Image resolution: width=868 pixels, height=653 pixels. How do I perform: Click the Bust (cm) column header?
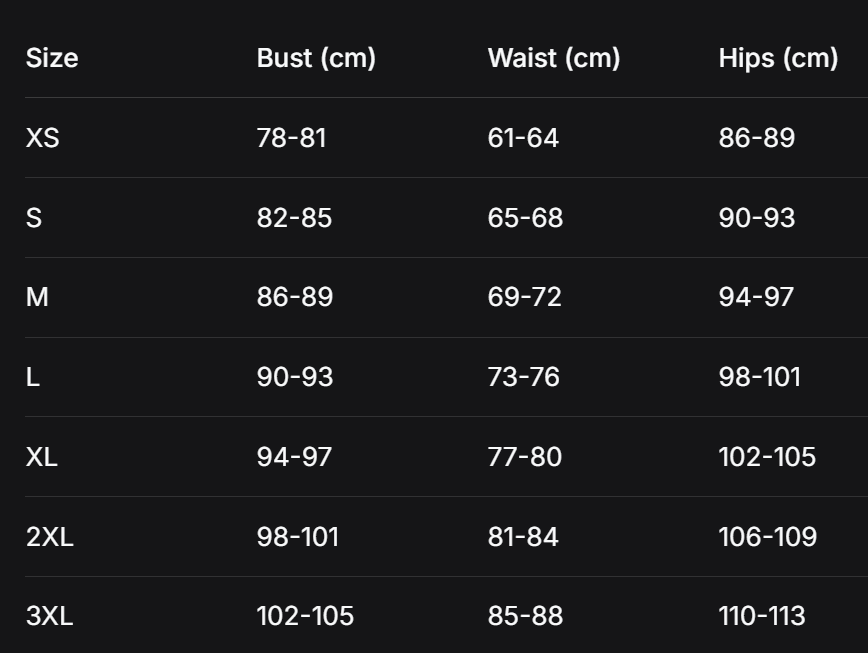[x=316, y=58]
